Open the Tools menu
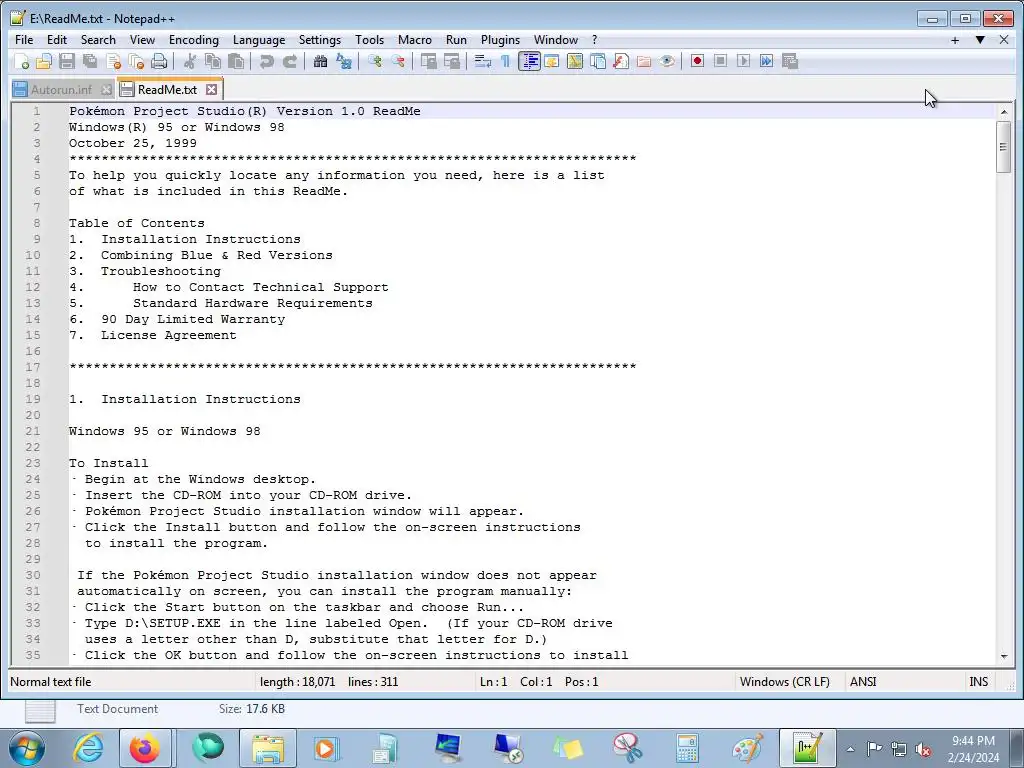 point(370,40)
